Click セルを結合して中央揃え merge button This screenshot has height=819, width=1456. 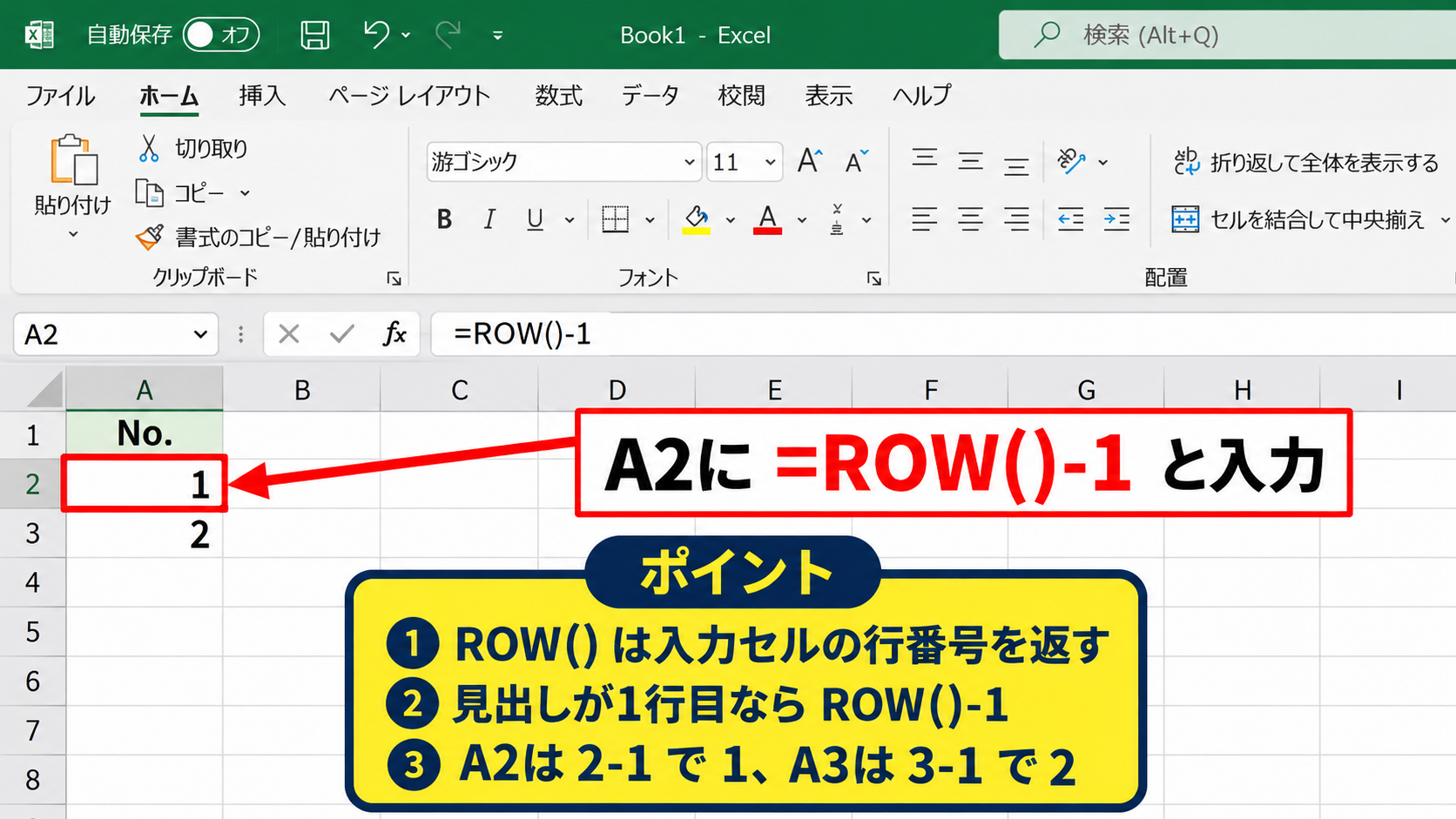pyautogui.click(x=1298, y=219)
